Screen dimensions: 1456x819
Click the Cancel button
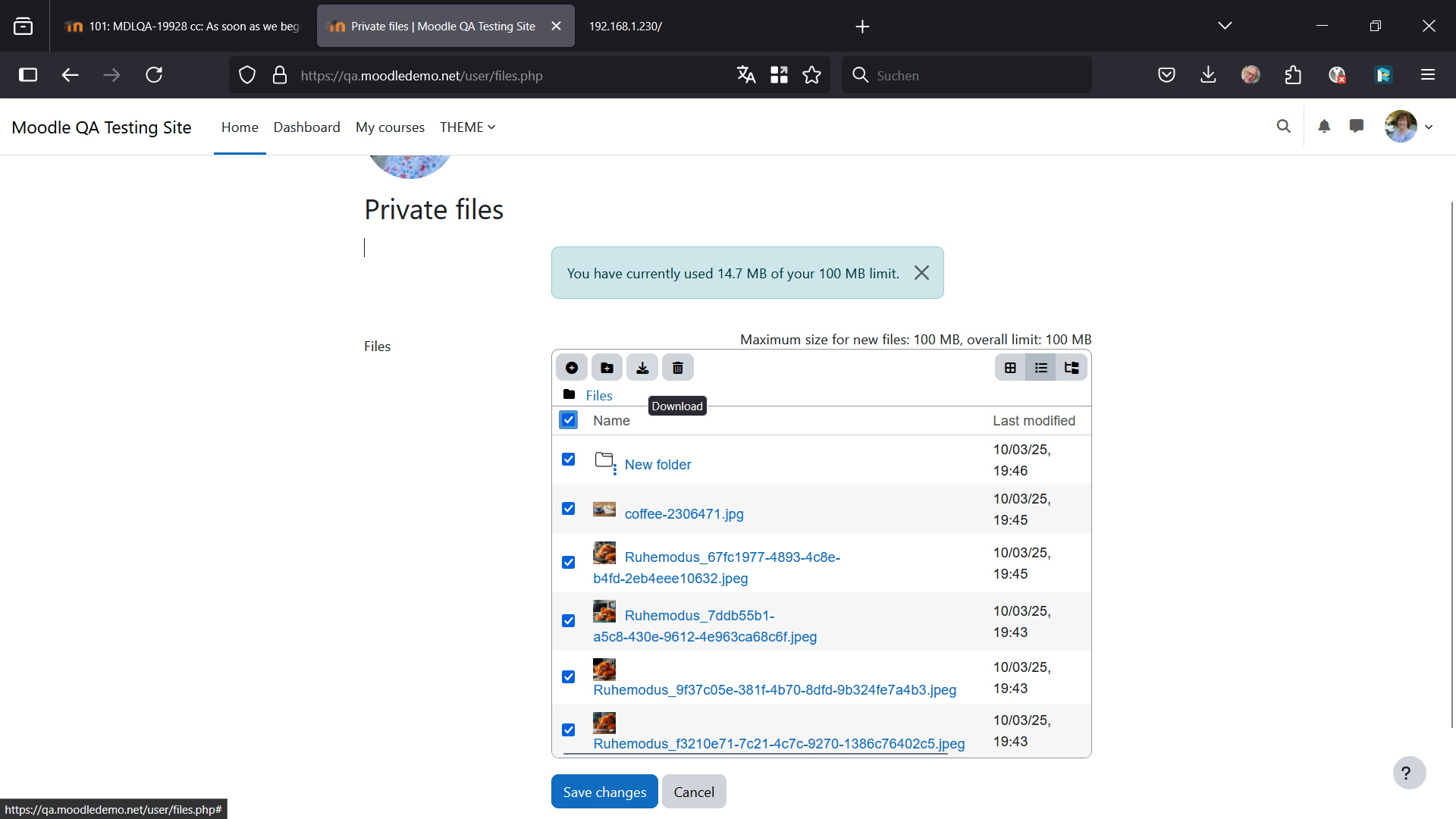pyautogui.click(x=694, y=792)
